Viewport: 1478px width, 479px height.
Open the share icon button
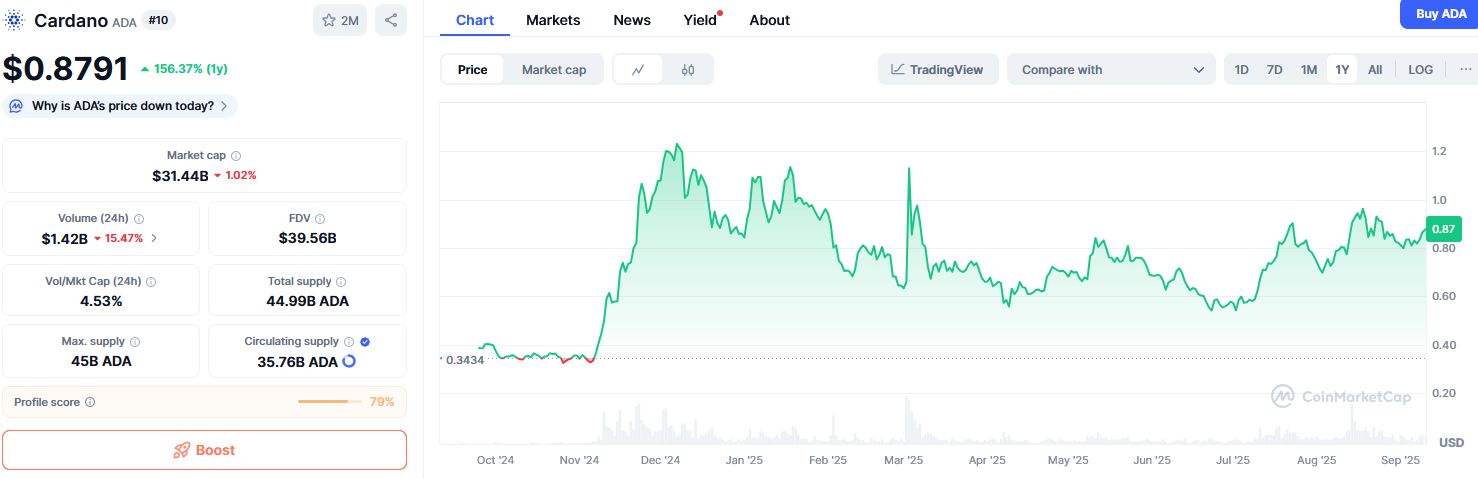pos(391,20)
